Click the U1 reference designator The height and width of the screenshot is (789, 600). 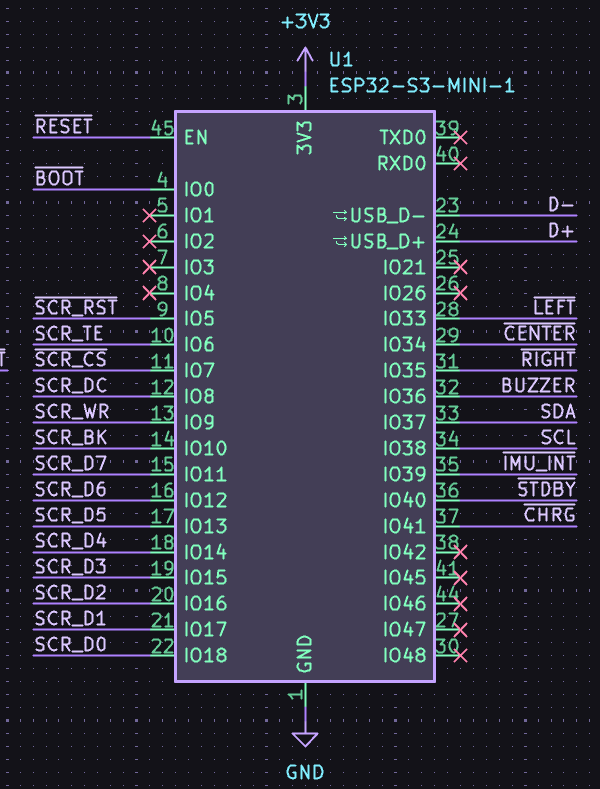click(341, 60)
